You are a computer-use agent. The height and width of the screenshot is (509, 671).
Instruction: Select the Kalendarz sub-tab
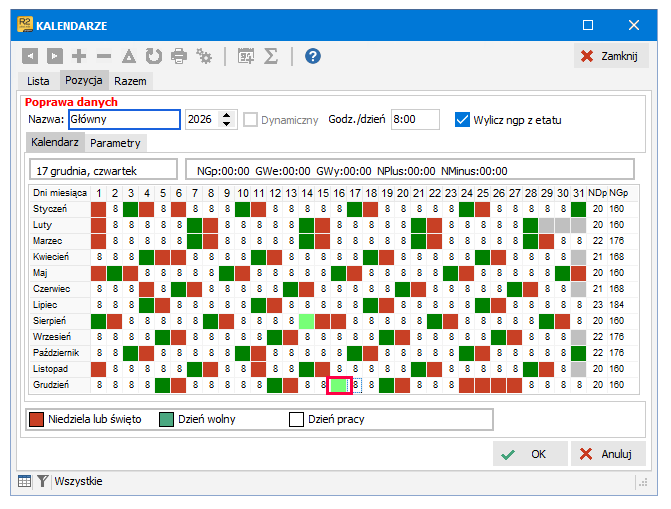[x=55, y=142]
